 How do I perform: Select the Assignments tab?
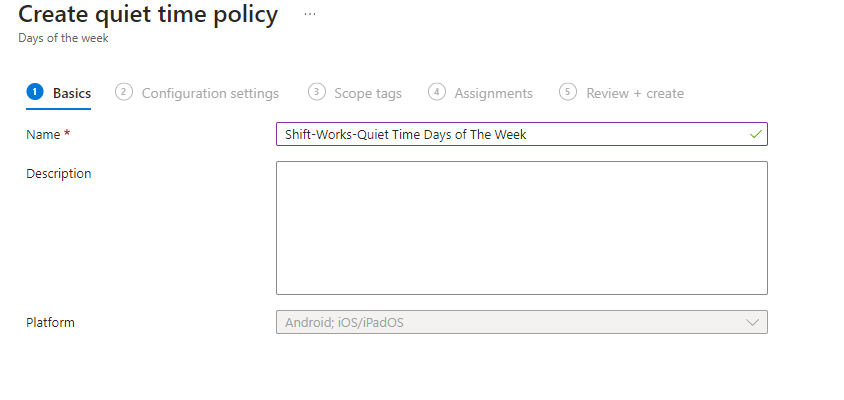click(x=493, y=93)
